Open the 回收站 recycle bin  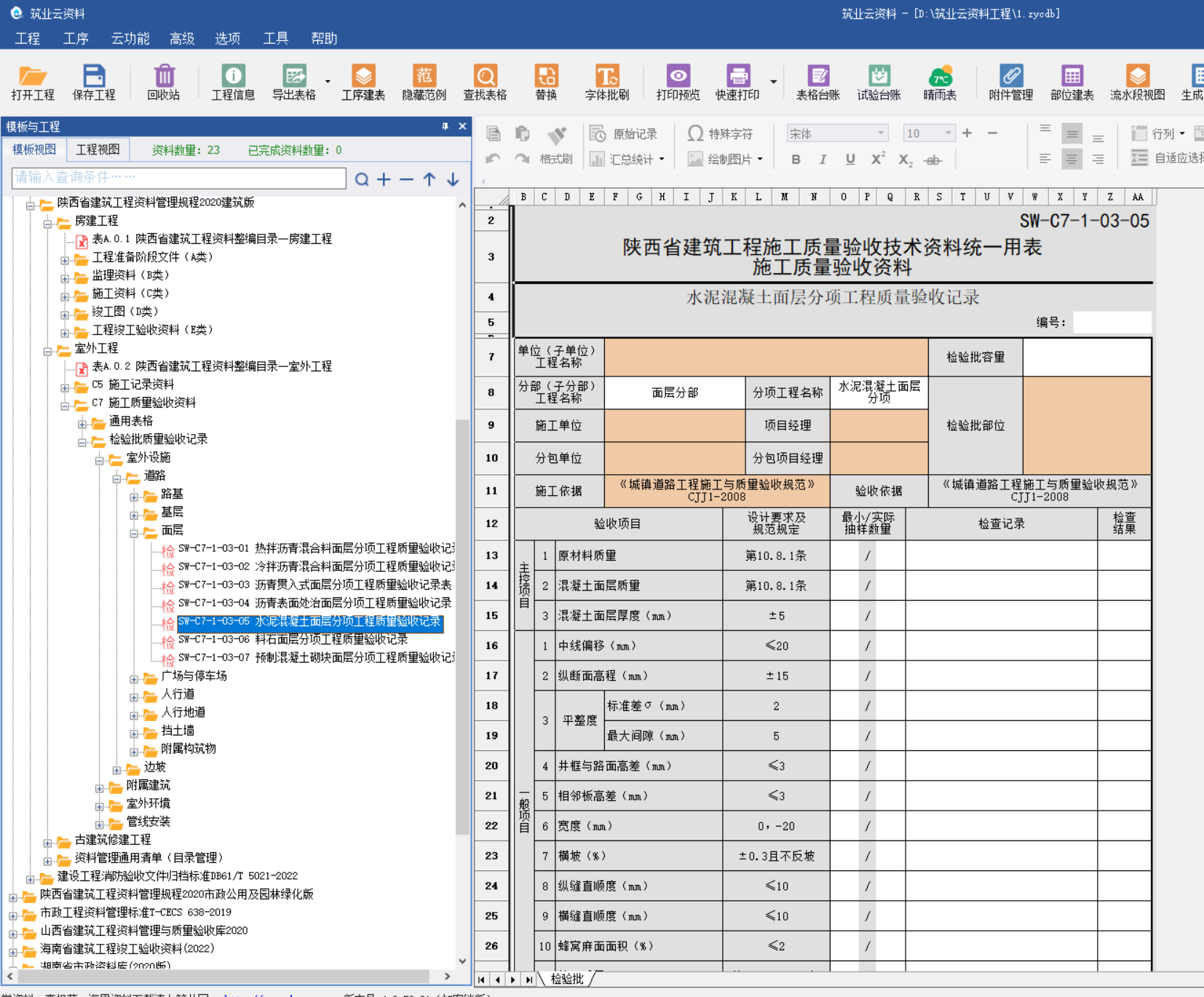pos(164,82)
